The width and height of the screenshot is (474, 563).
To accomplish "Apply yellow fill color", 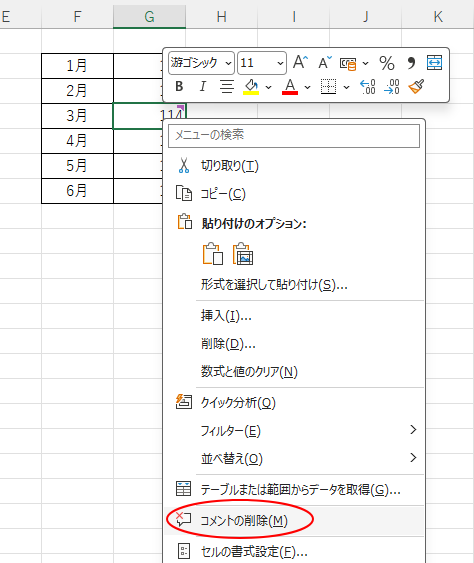I will pos(251,87).
